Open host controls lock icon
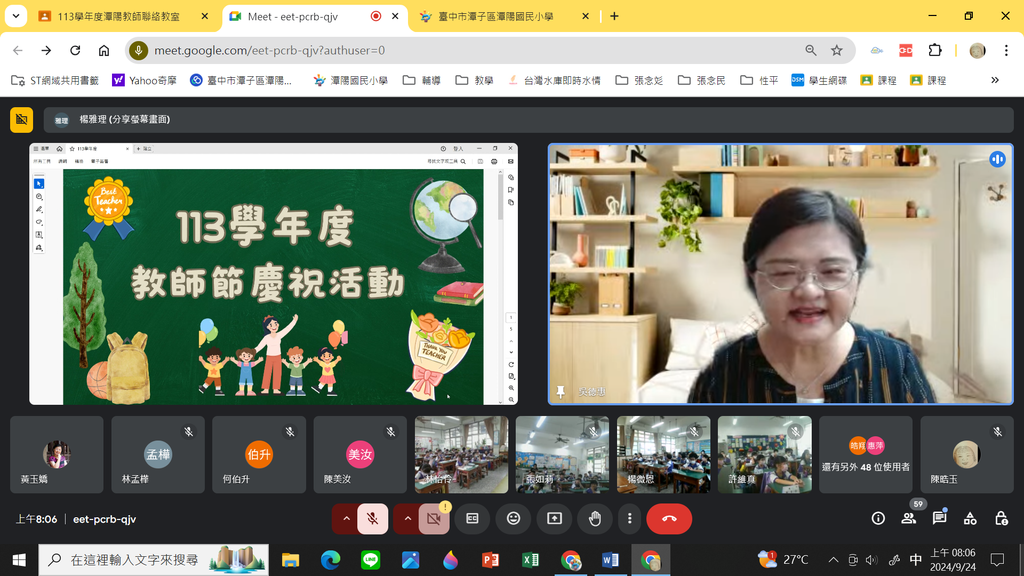This screenshot has height=576, width=1024. click(x=1001, y=519)
